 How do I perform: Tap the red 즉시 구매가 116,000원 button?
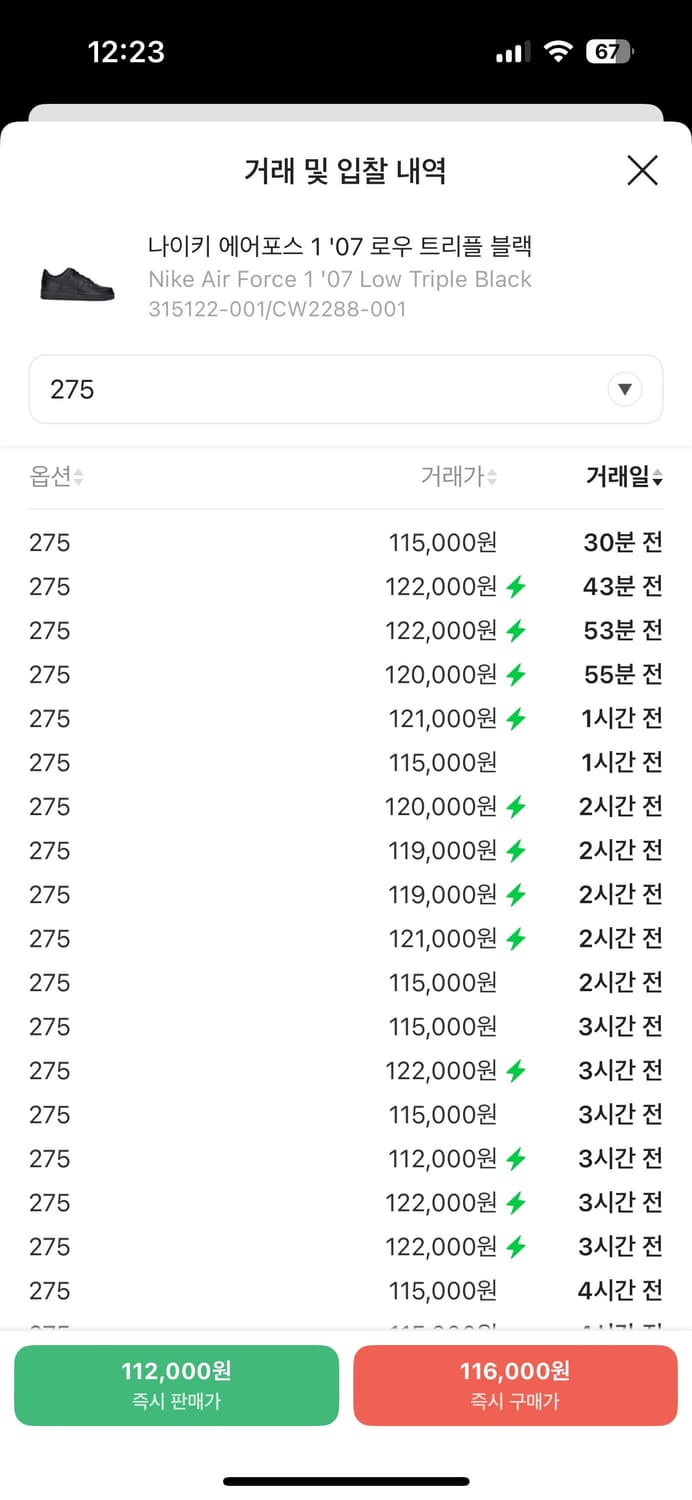[515, 1385]
